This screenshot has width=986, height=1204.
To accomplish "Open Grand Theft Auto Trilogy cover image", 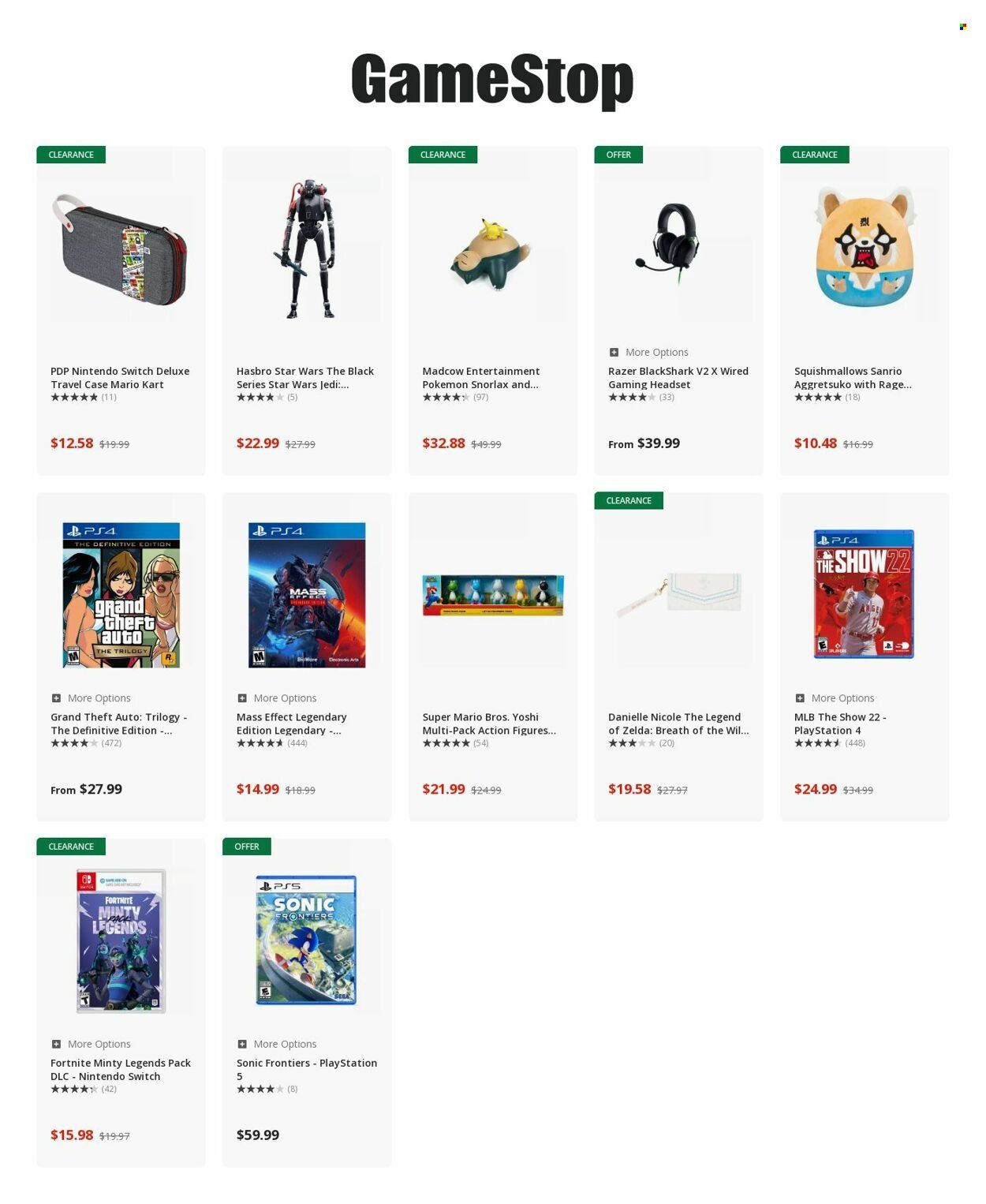I will click(x=121, y=595).
